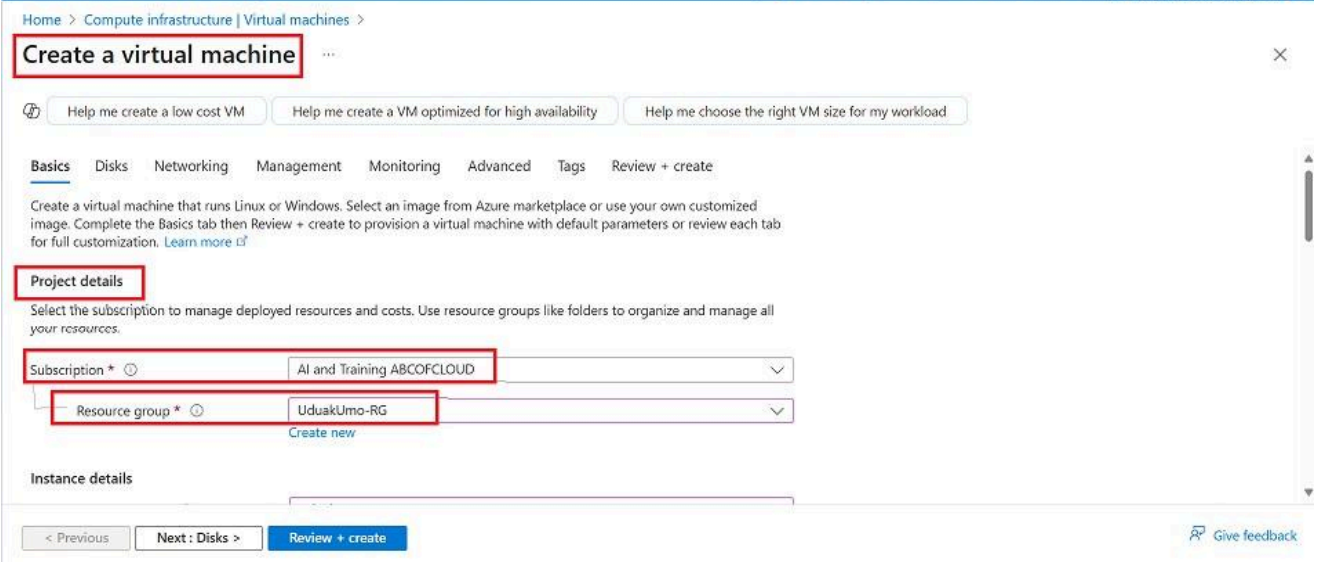Close the Create a virtual machine pane

pos(1279,55)
